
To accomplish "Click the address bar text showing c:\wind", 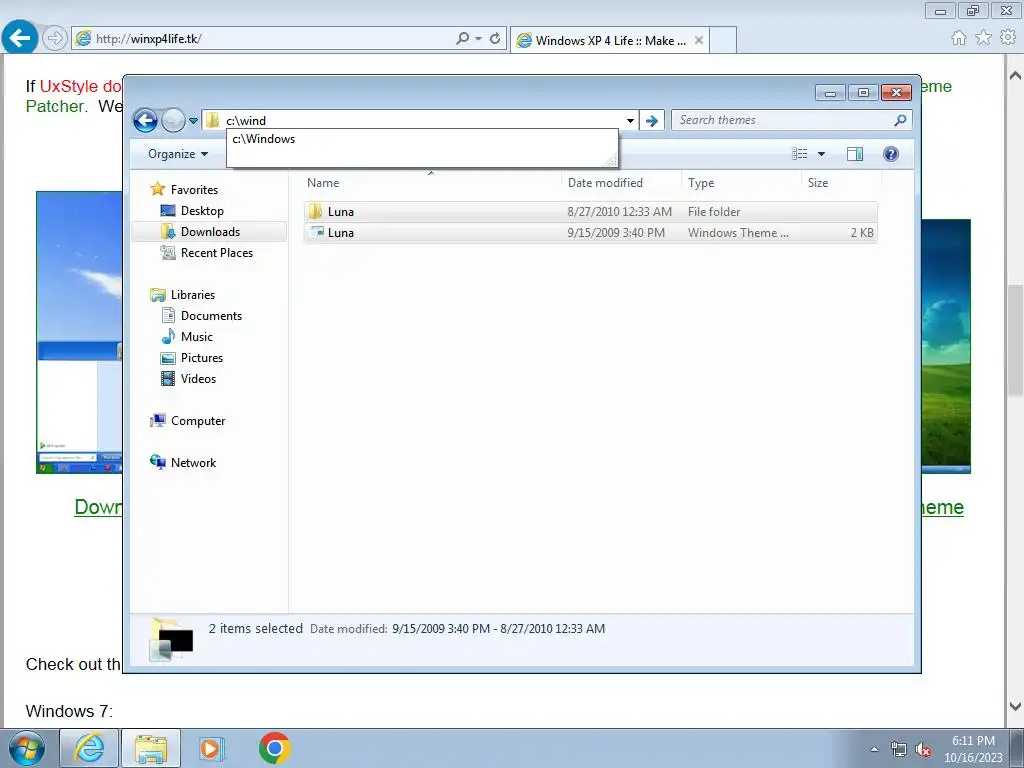I will tap(246, 121).
